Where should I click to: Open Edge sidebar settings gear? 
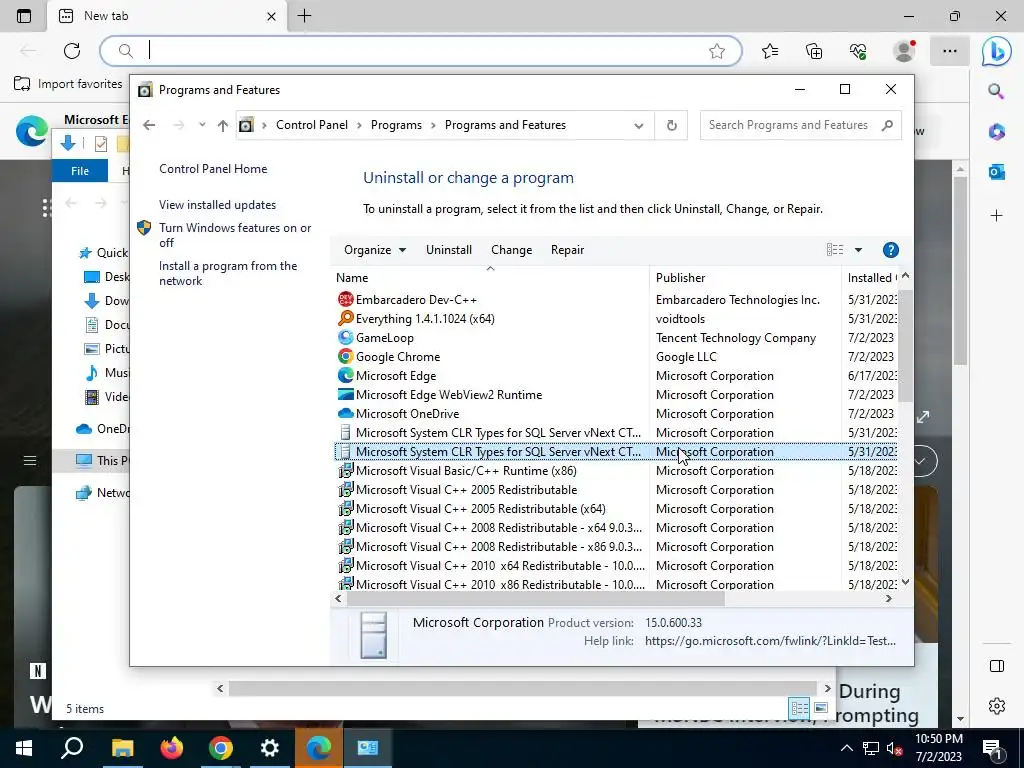[997, 706]
